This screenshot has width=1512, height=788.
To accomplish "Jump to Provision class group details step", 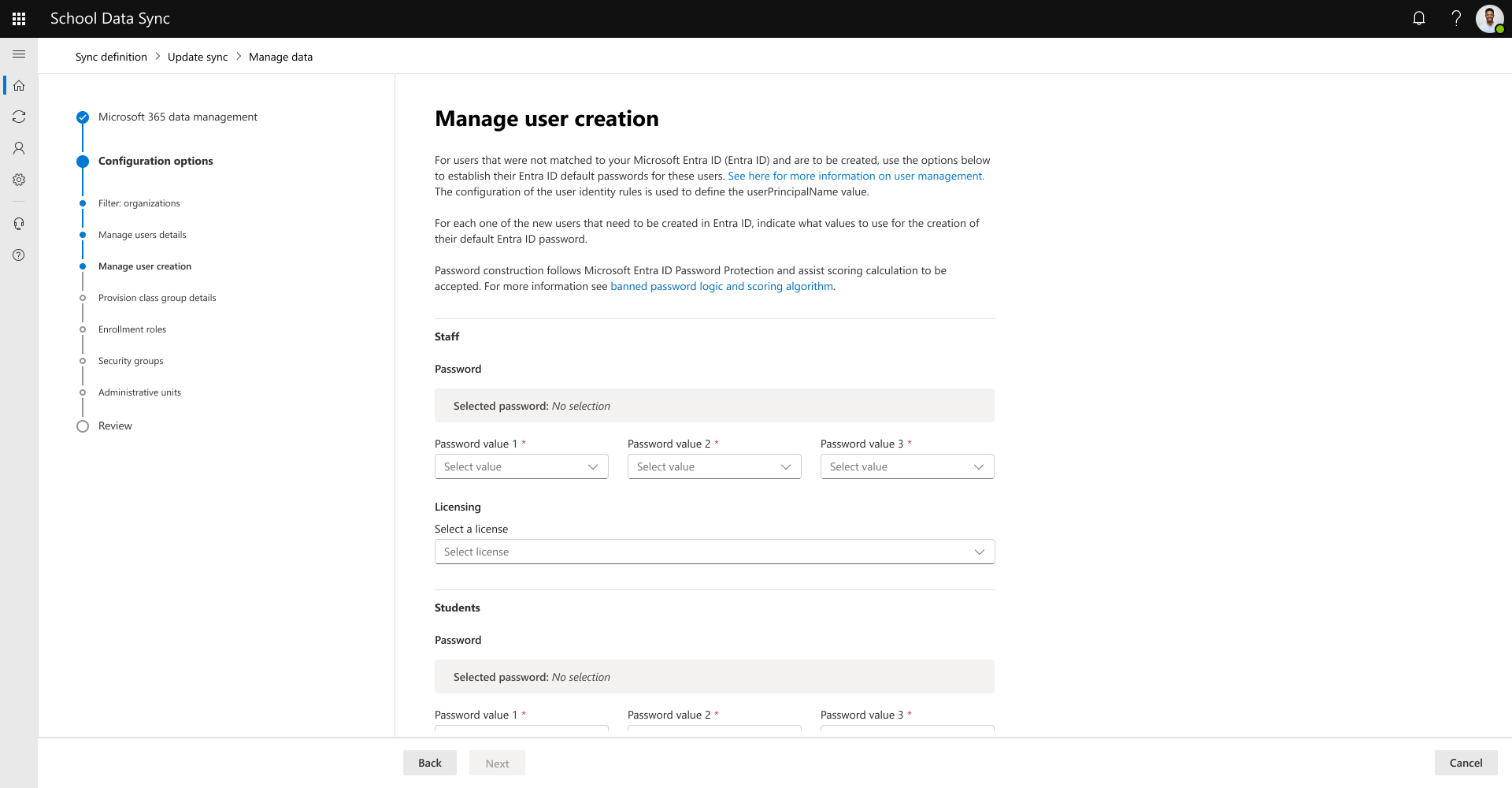I will [157, 298].
